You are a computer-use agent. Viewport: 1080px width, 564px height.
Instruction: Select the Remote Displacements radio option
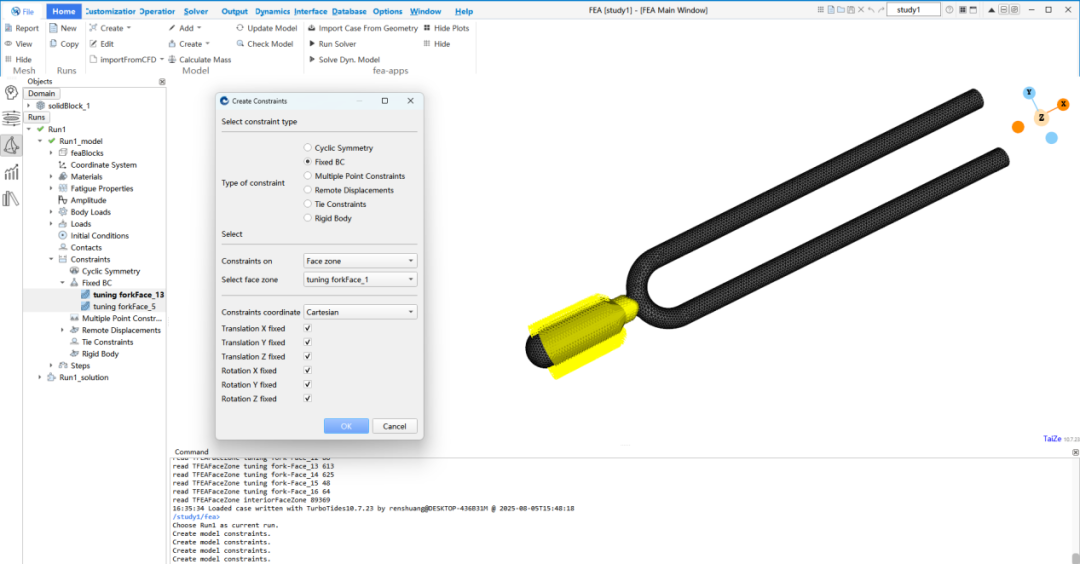pyautogui.click(x=308, y=189)
